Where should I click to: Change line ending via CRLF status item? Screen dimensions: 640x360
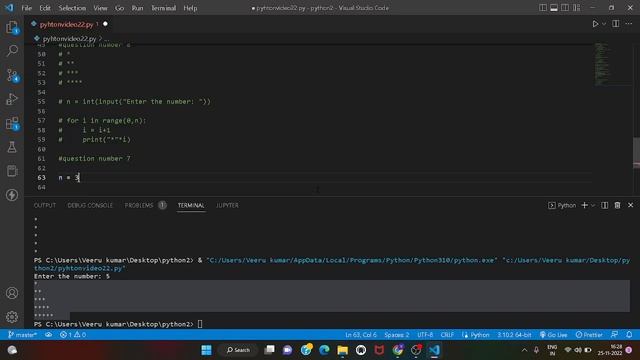(447, 335)
